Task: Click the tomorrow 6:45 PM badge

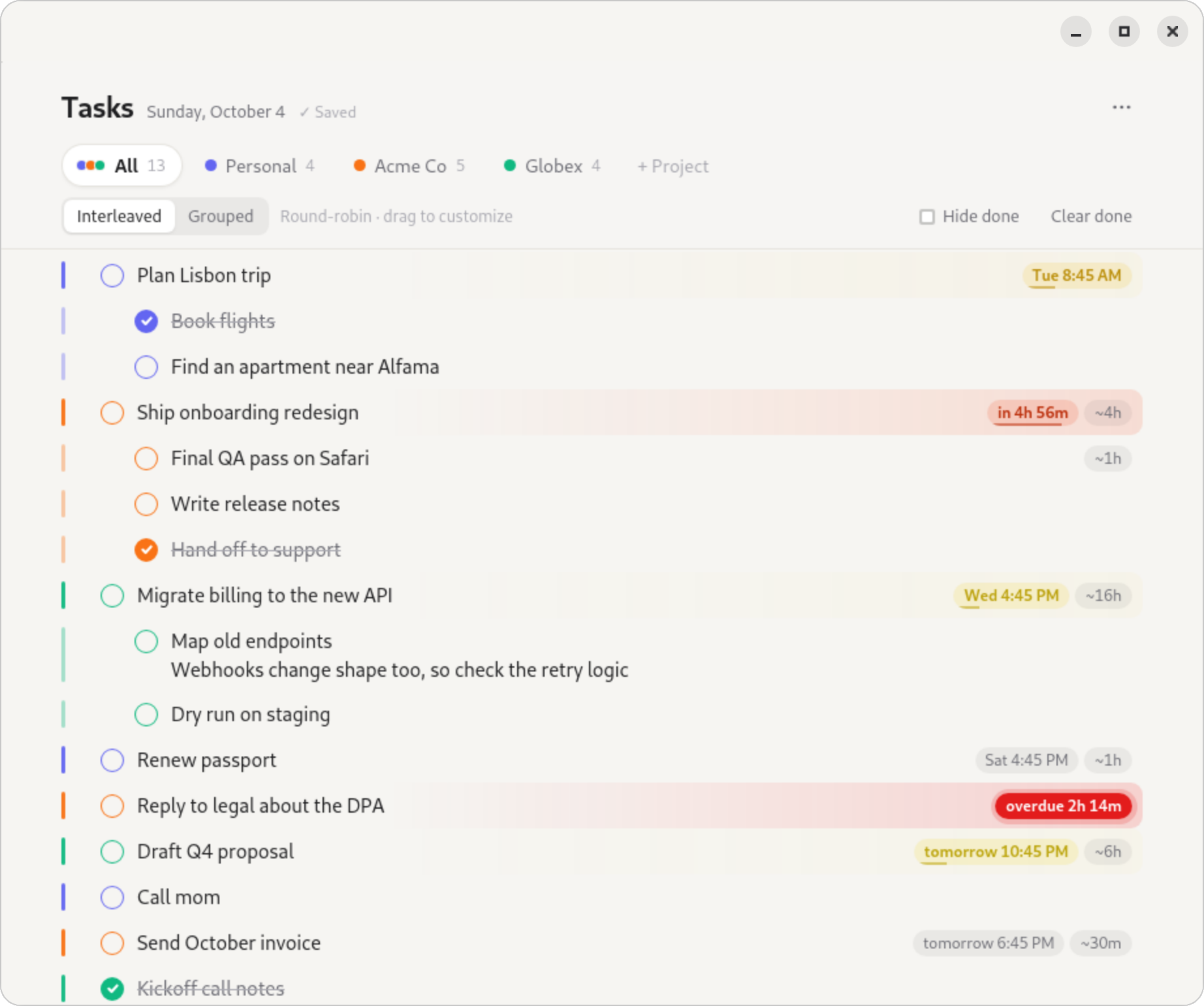Action: 989,943
